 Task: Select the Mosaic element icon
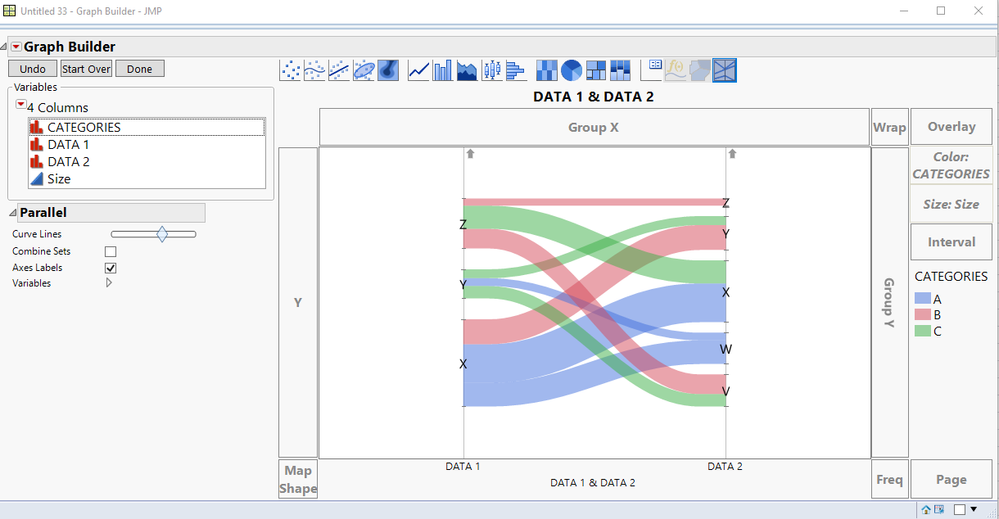tap(620, 70)
